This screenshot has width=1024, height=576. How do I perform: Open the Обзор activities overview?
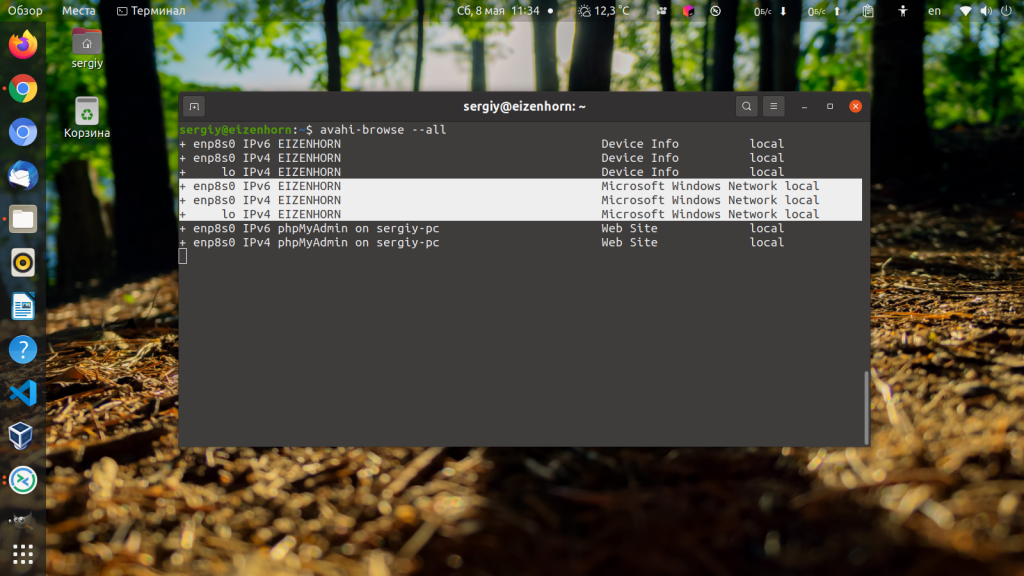25,10
